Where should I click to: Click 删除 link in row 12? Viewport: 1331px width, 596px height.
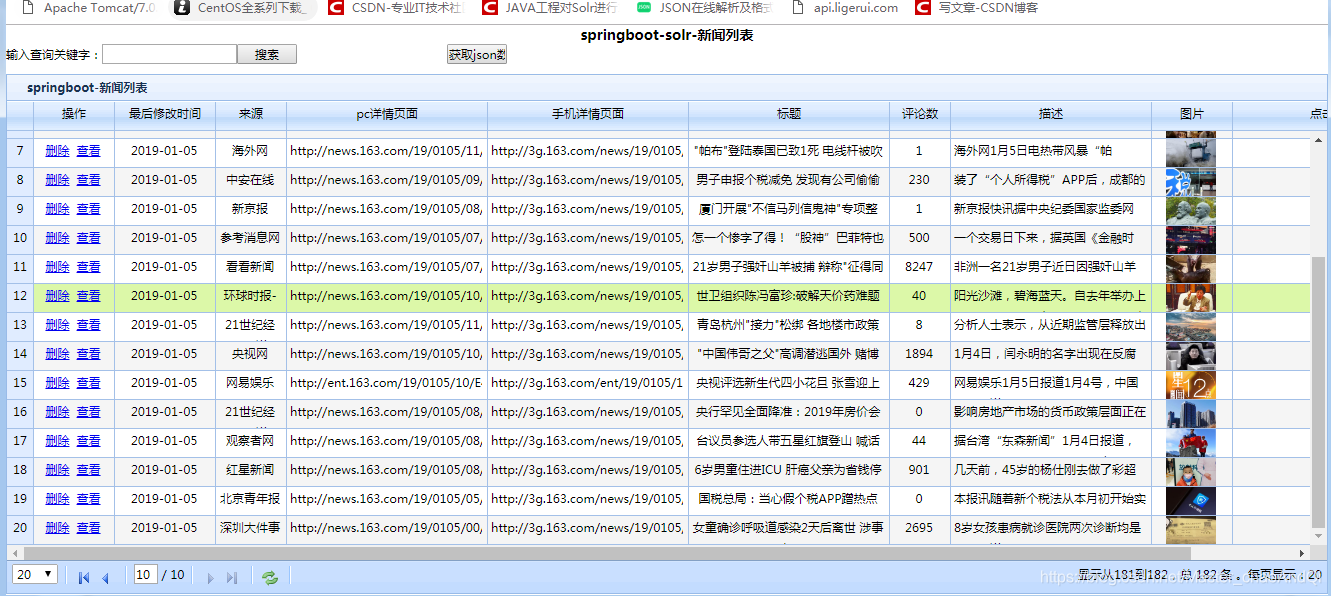[57, 296]
